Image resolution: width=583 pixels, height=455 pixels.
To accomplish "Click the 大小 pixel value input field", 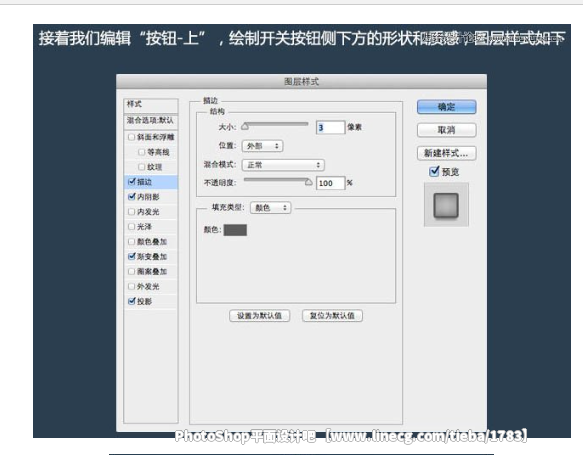I will (331, 128).
